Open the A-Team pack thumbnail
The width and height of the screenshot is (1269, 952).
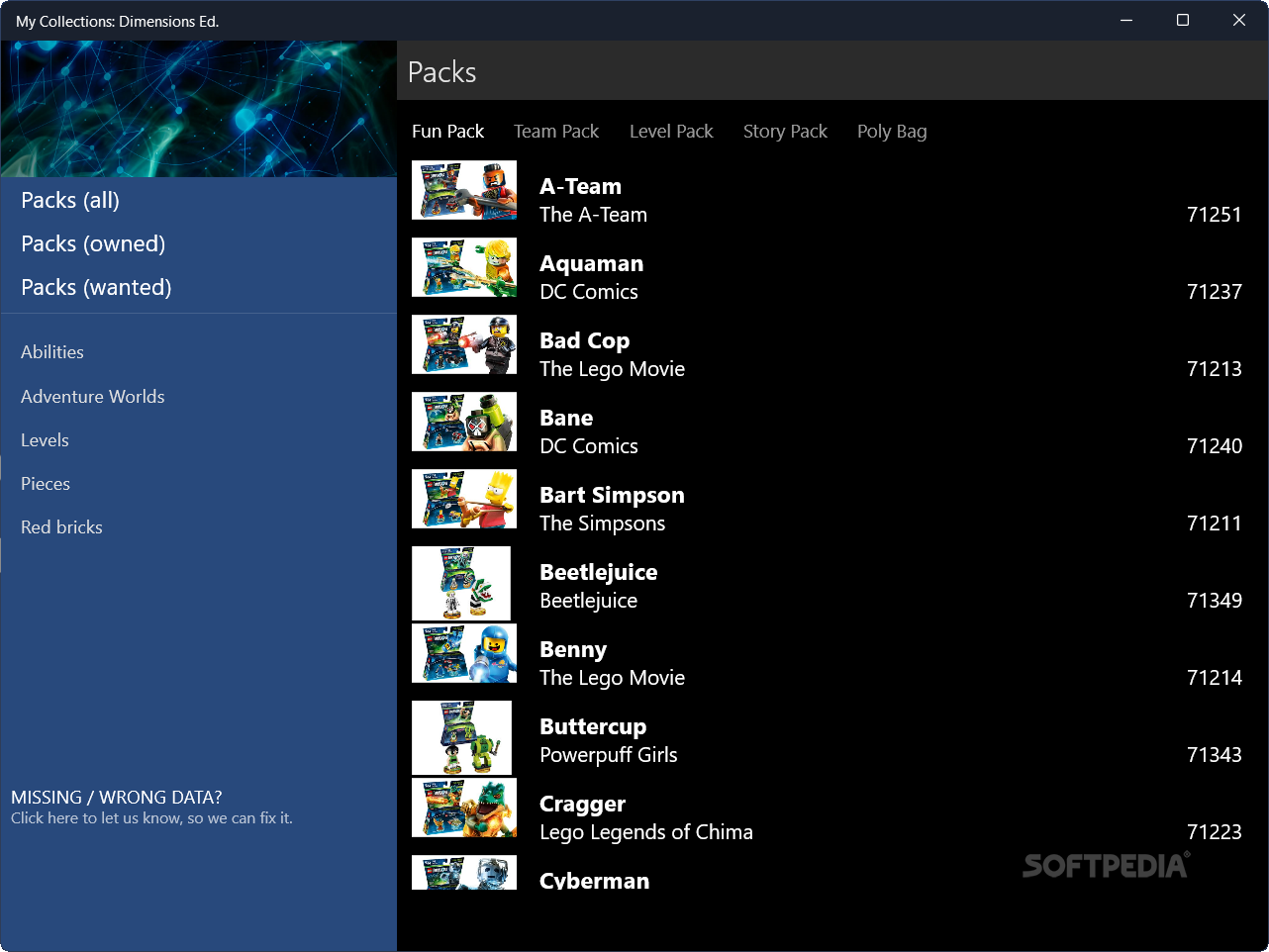(464, 190)
